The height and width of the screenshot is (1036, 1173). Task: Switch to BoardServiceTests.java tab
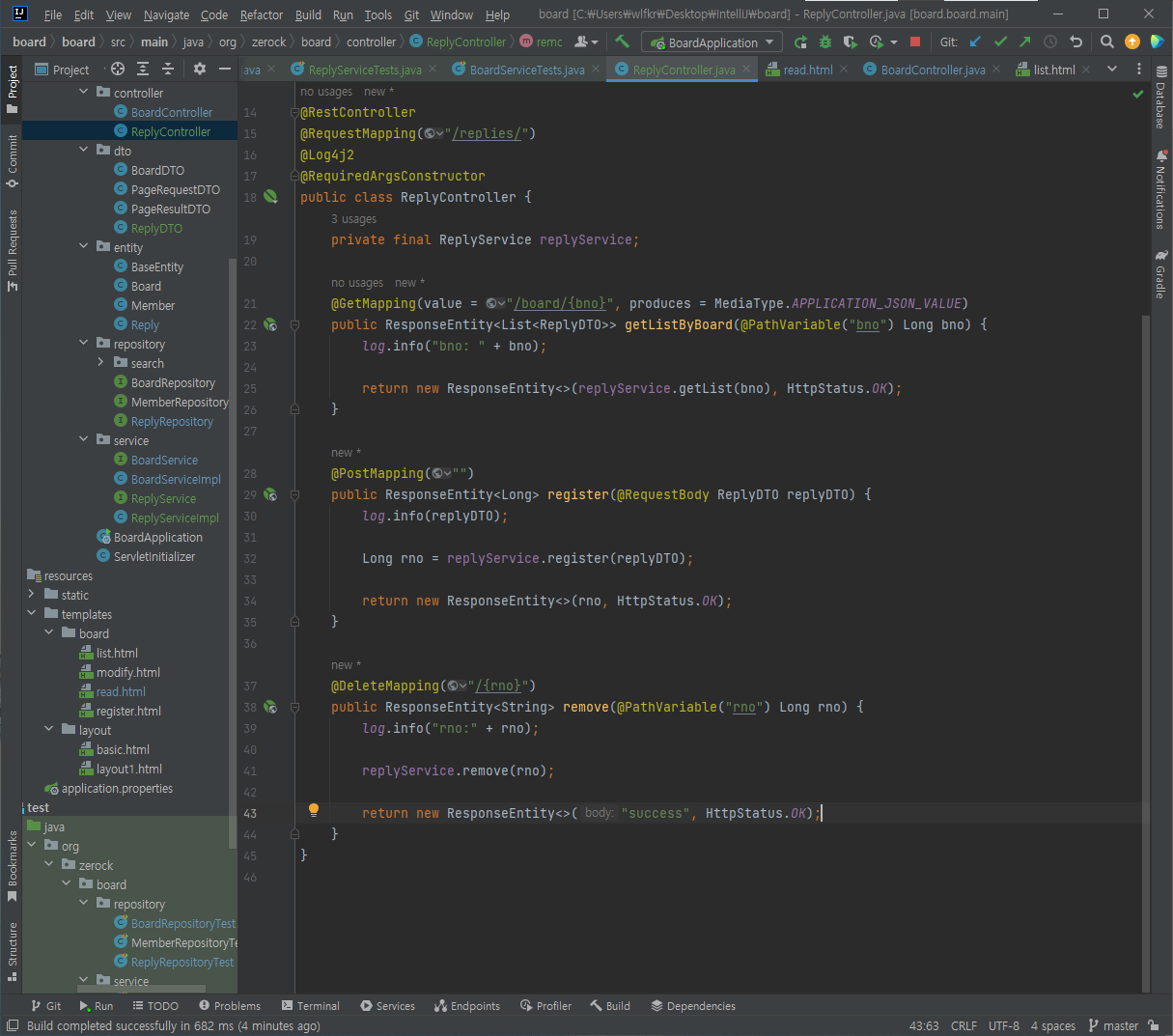click(x=527, y=70)
